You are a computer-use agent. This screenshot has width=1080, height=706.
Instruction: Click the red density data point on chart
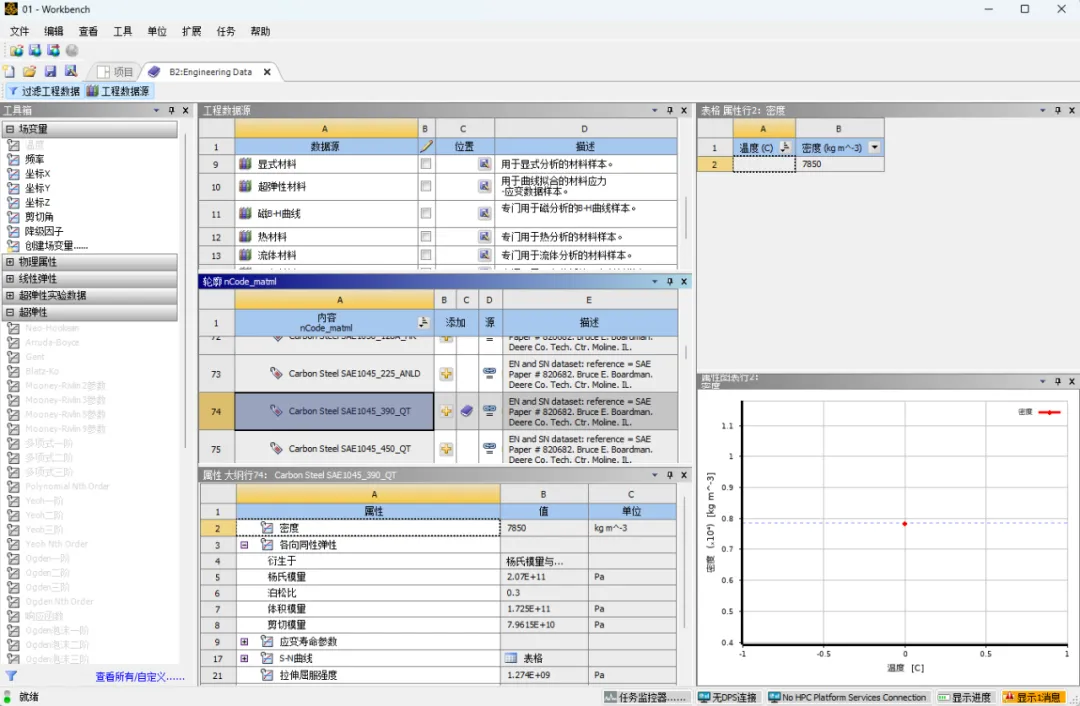(904, 523)
